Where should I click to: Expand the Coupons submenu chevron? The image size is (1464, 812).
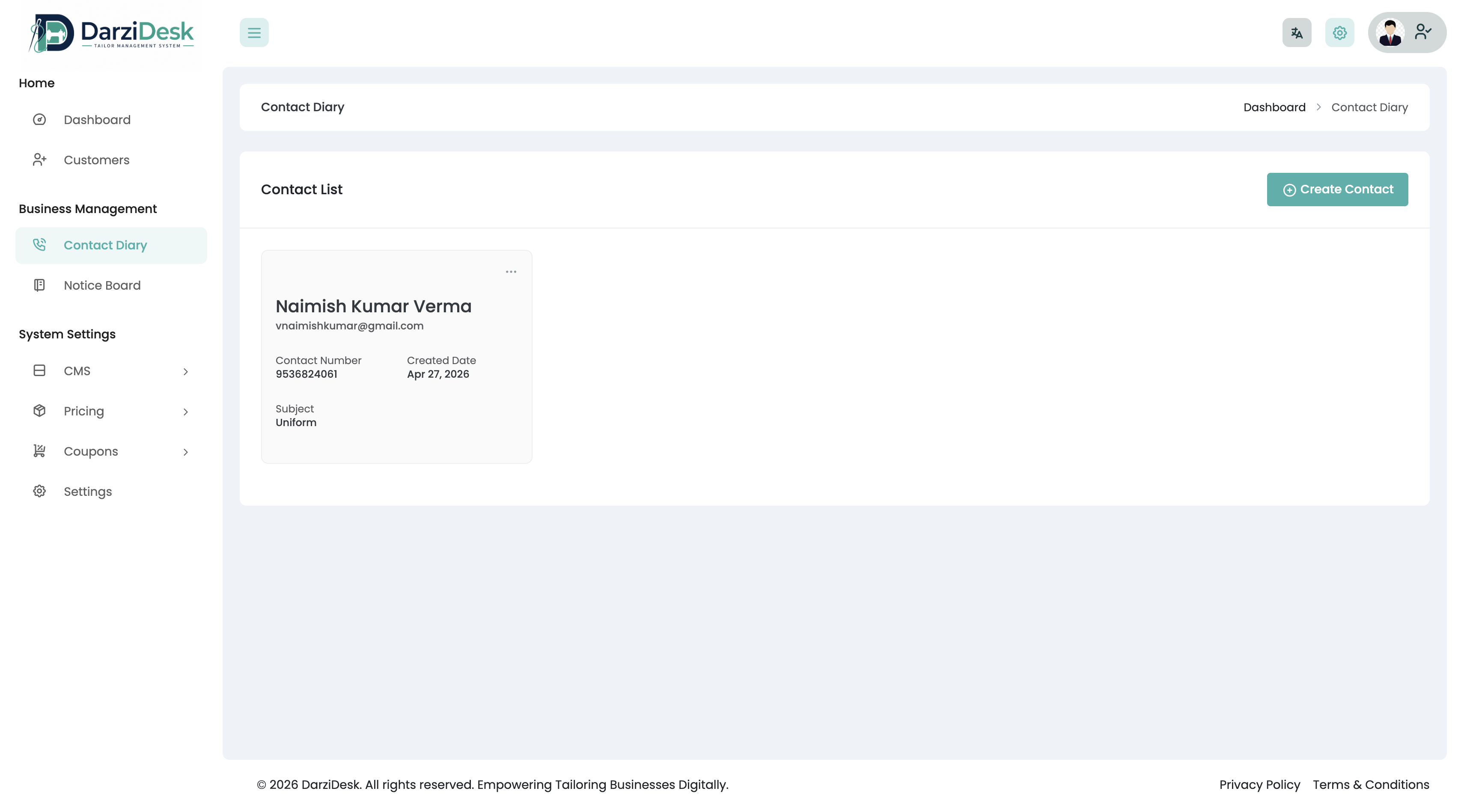click(x=185, y=452)
